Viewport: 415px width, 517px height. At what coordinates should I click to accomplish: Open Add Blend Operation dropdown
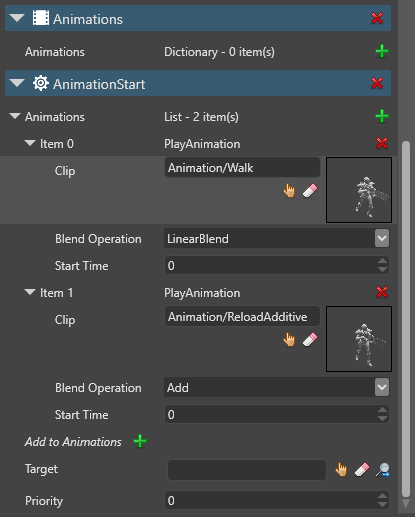click(382, 387)
